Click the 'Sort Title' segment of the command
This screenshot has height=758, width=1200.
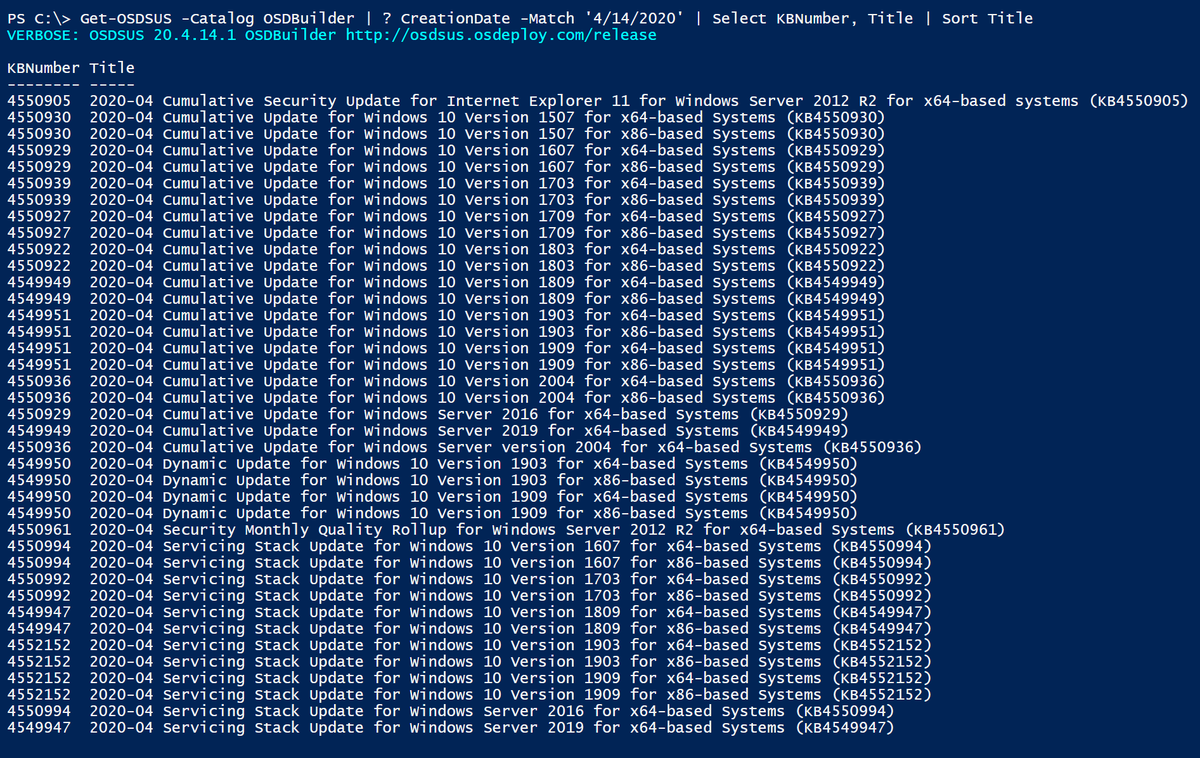[x=987, y=18]
